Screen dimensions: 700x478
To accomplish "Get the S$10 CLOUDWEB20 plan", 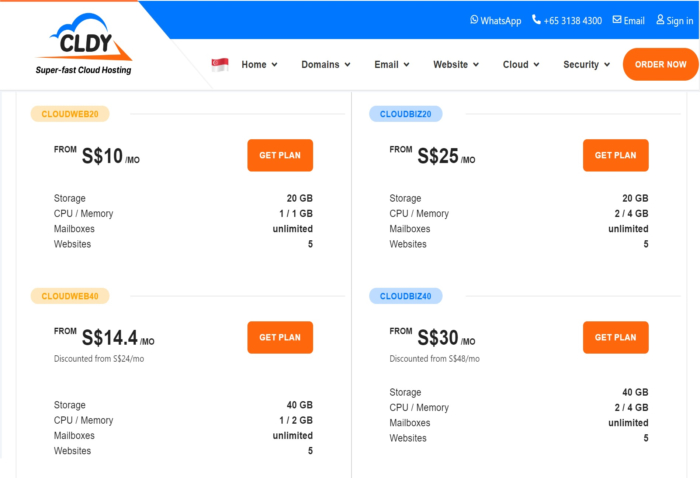I will pyautogui.click(x=280, y=155).
